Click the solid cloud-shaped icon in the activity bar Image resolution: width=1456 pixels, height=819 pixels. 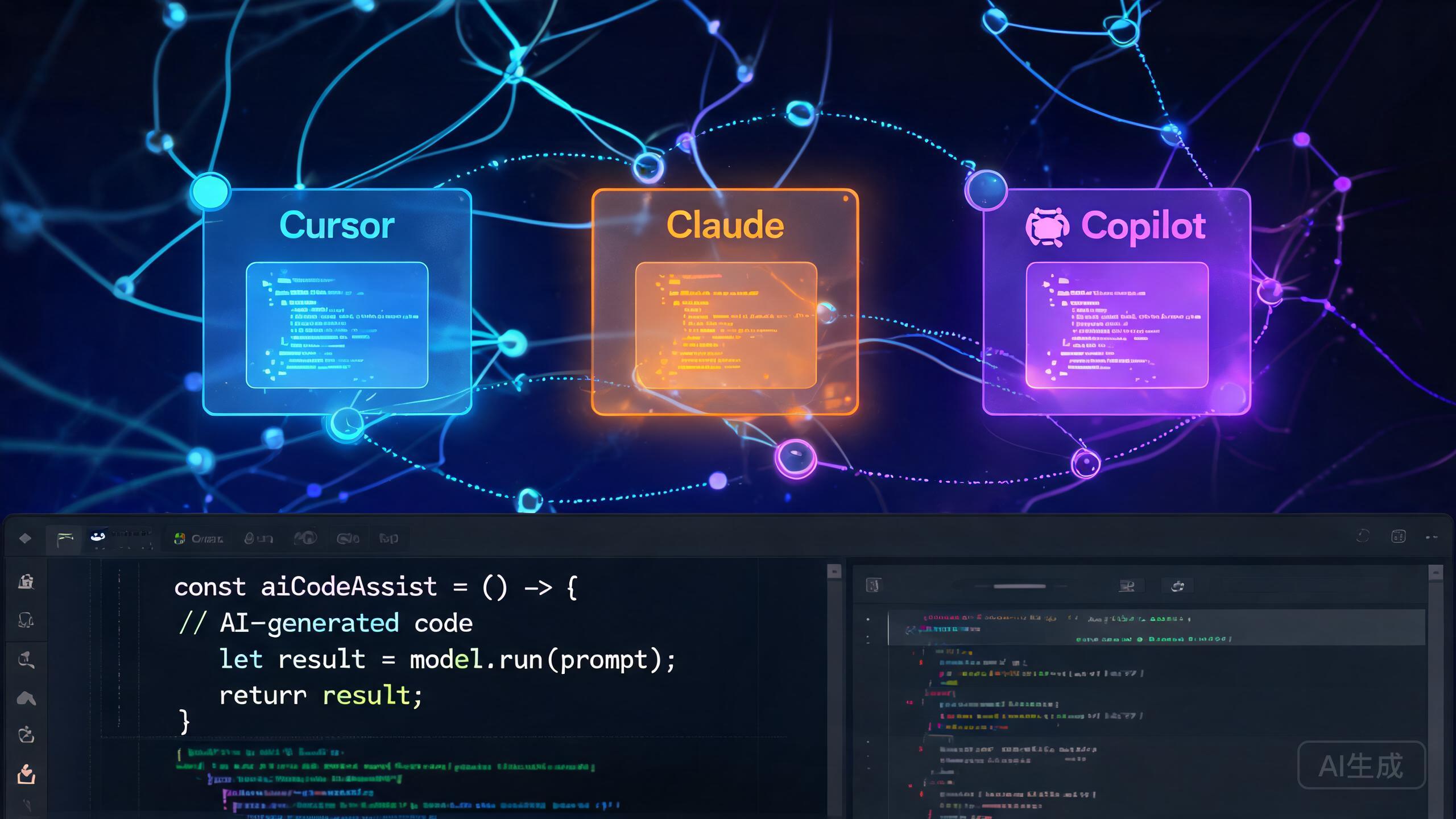(26, 698)
